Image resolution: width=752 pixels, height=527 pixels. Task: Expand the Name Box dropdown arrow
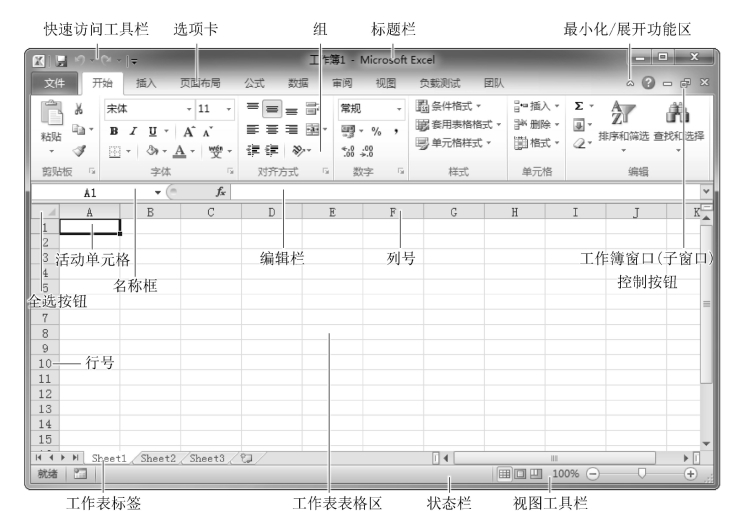pyautogui.click(x=157, y=193)
